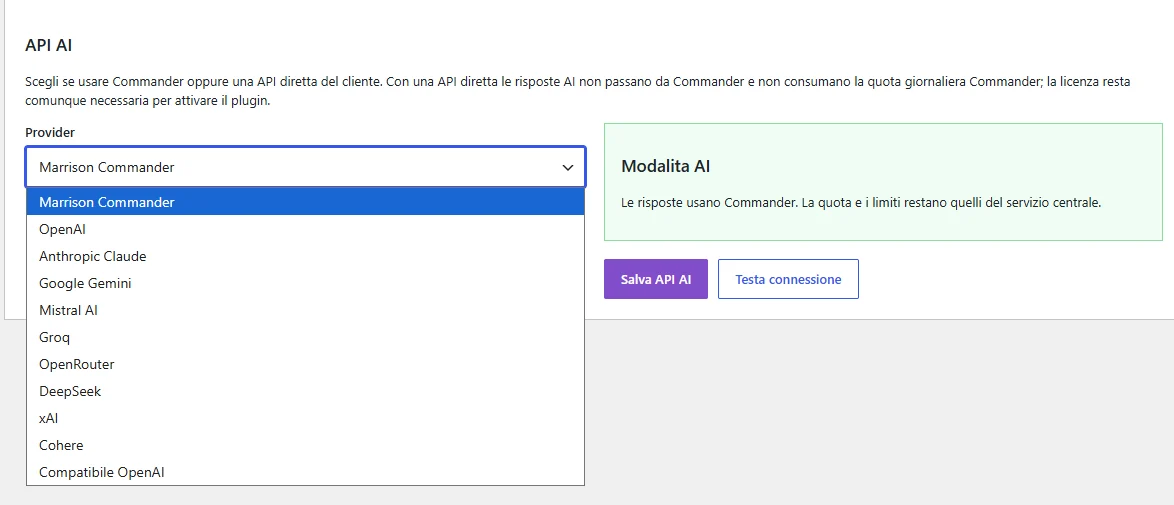
Task: Pick the OpenRouter option
Action: point(305,364)
